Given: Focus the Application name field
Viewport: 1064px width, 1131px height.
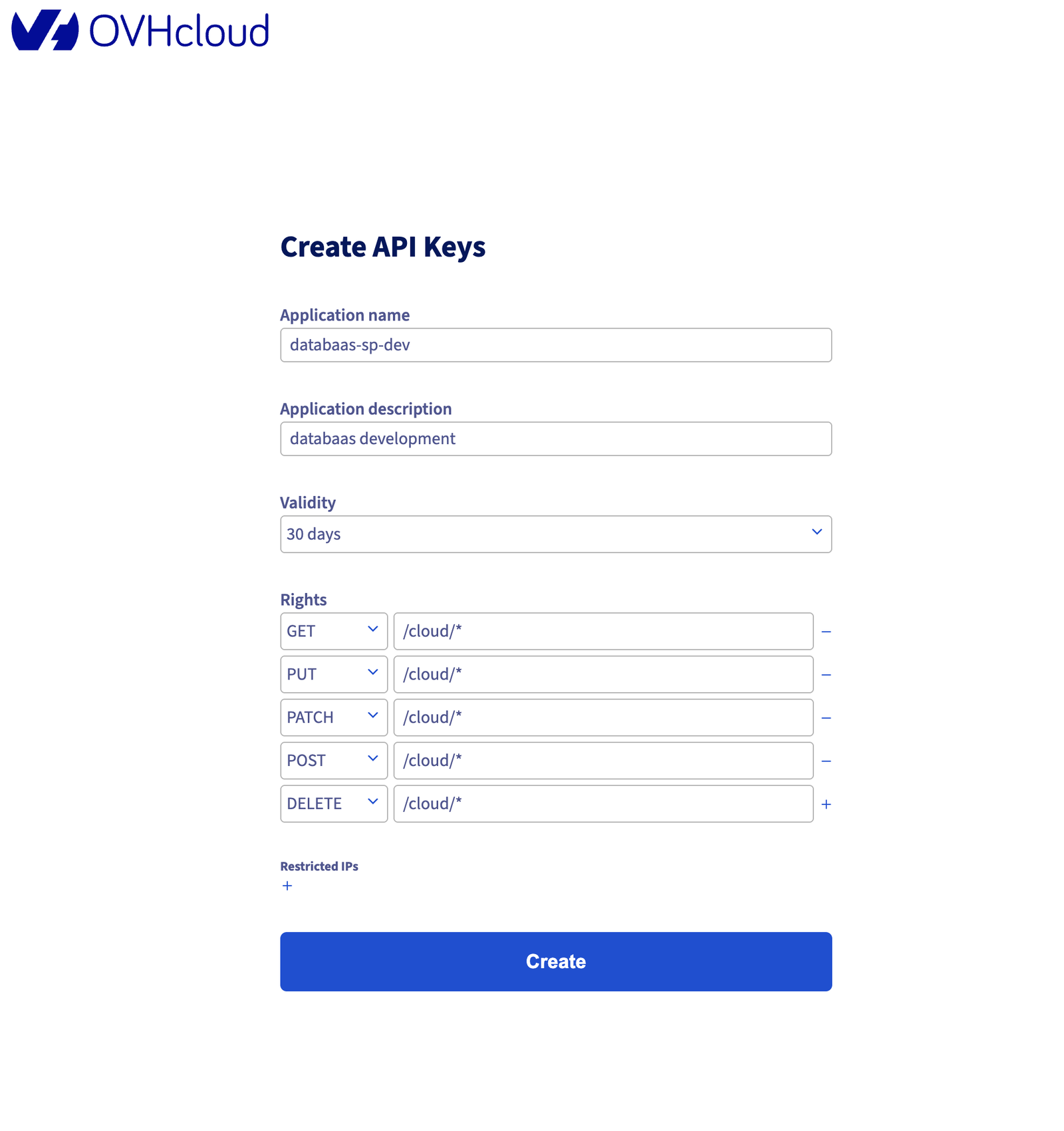Looking at the screenshot, I should [556, 345].
